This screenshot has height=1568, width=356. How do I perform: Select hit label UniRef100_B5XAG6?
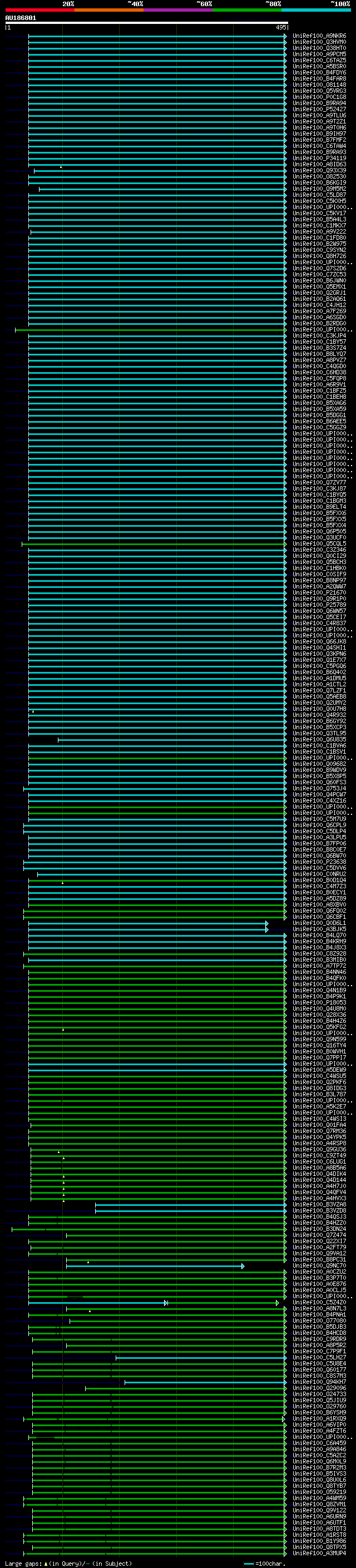coord(319,403)
